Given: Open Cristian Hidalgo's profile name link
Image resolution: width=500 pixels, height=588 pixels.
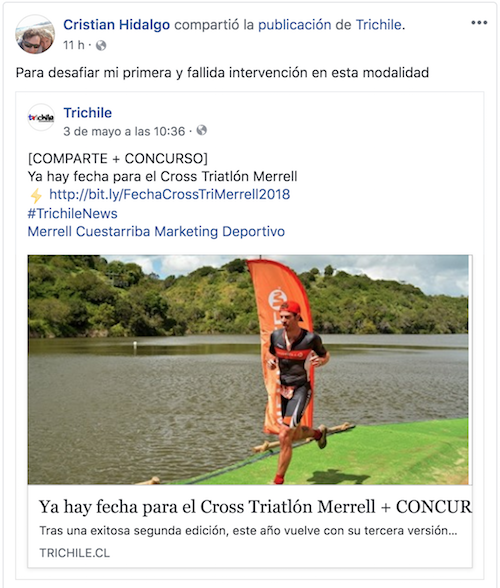Looking at the screenshot, I should tap(116, 25).
